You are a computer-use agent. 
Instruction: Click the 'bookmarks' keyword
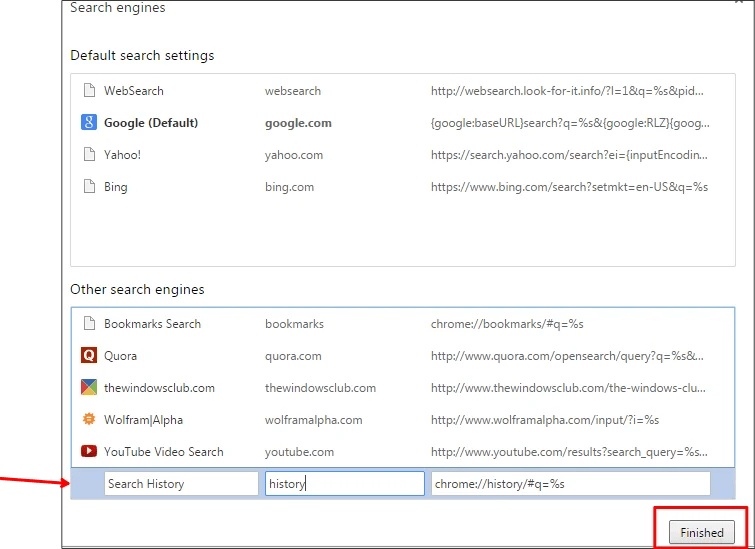tap(294, 324)
